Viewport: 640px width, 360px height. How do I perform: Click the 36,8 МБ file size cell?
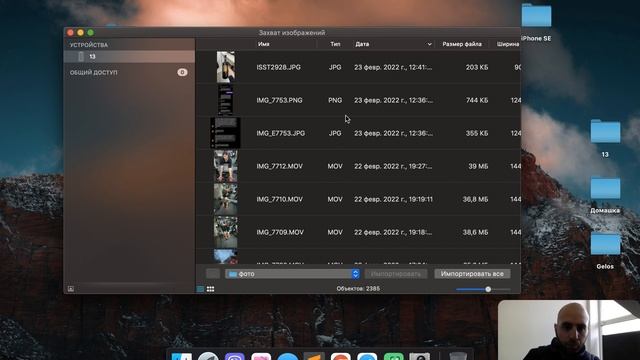(475, 200)
